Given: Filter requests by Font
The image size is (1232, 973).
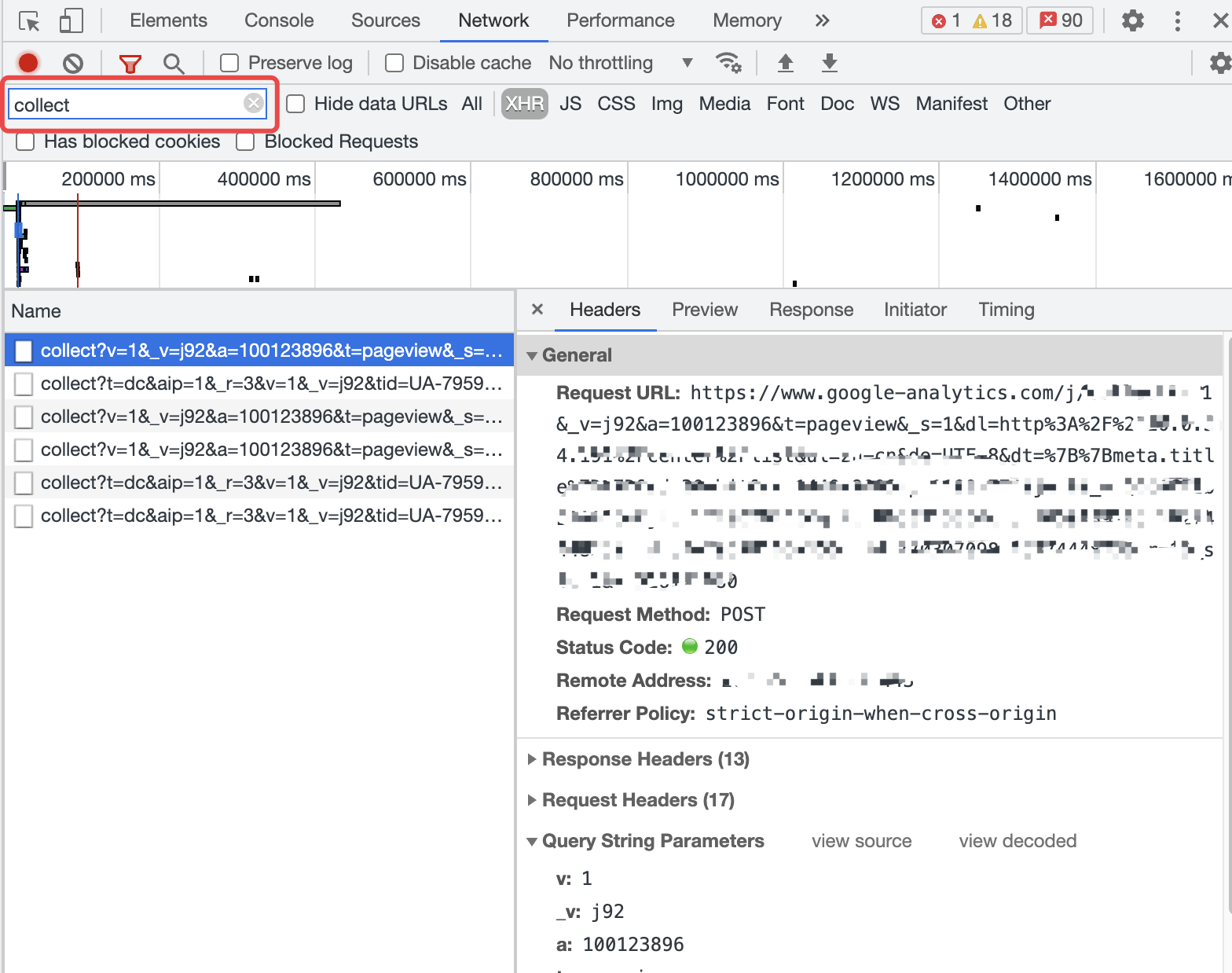Looking at the screenshot, I should pos(786,104).
